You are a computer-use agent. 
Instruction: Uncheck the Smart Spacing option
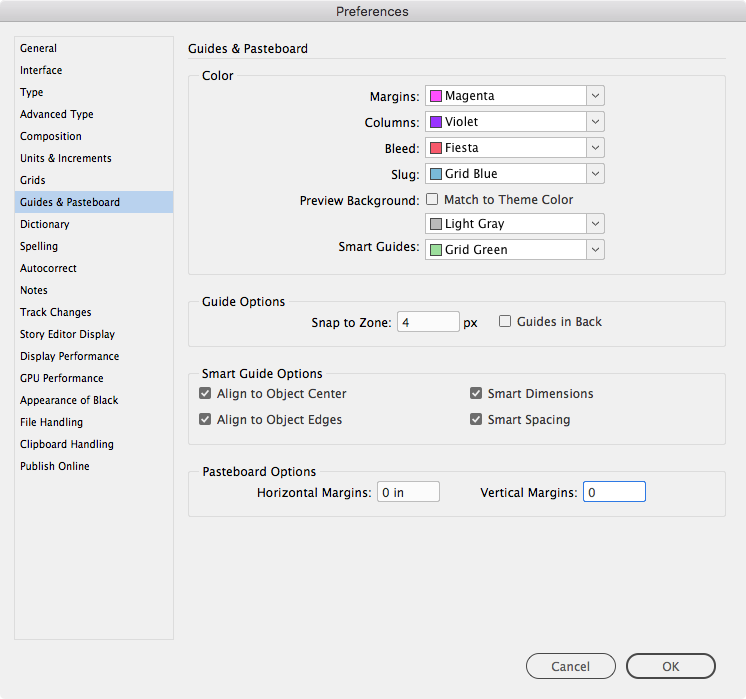pos(477,420)
